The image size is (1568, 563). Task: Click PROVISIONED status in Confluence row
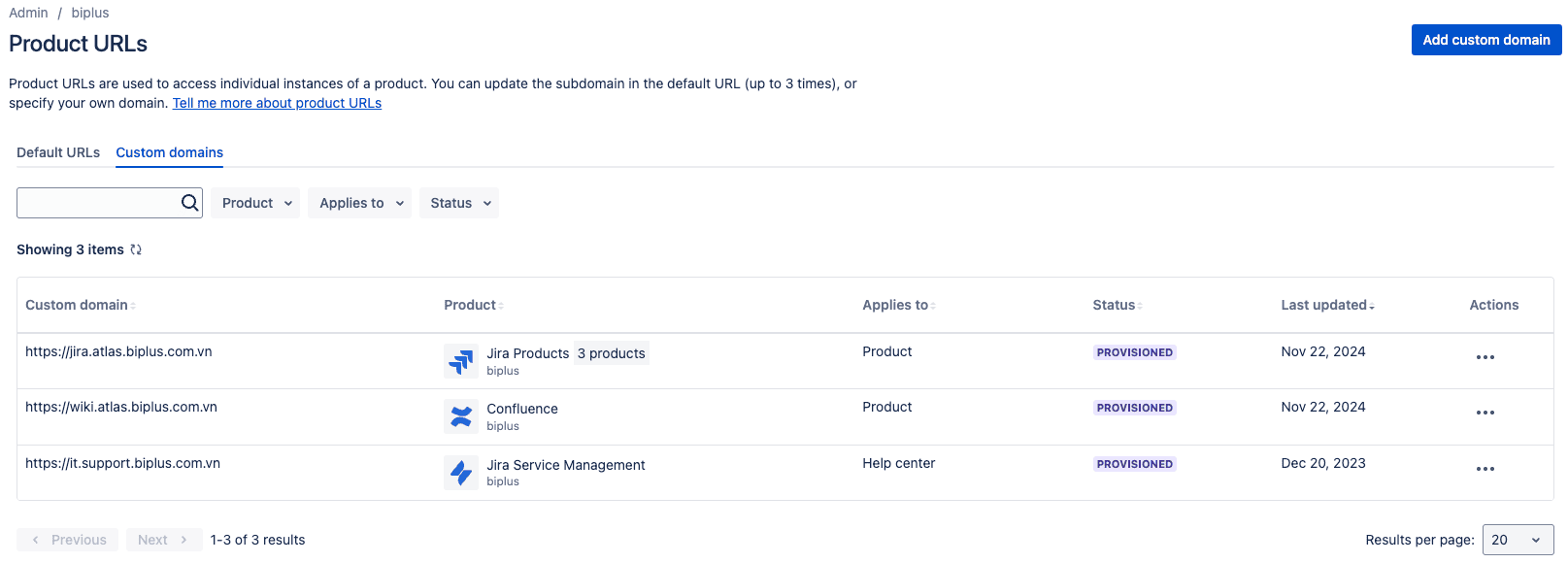coord(1135,408)
